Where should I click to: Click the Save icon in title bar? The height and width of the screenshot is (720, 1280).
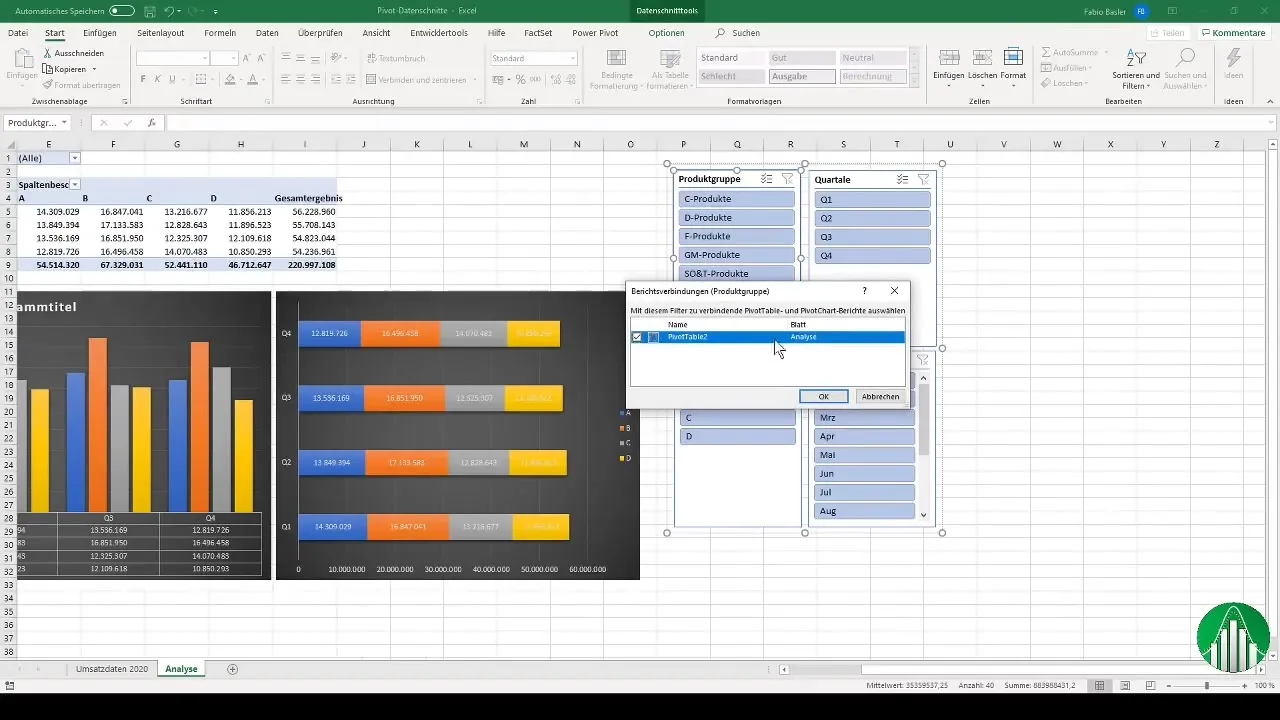tap(149, 10)
